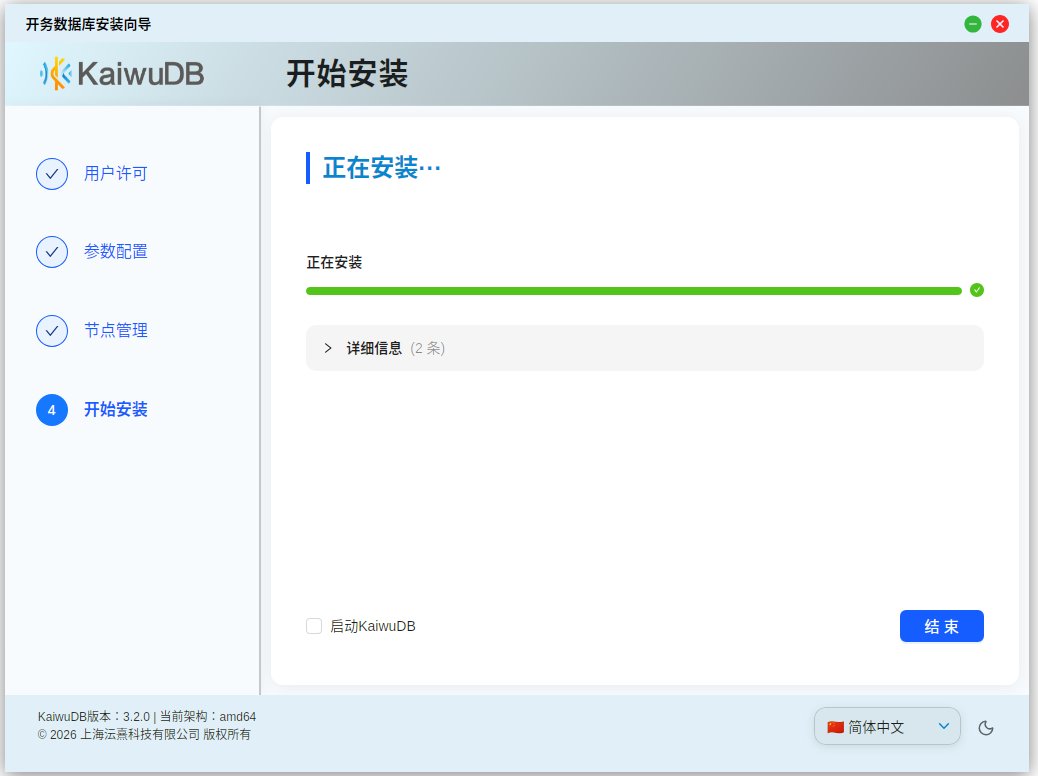This screenshot has height=776, width=1038.
Task: Click the copyright 上海沄熹科技有限公司 text
Action: click(x=144, y=735)
